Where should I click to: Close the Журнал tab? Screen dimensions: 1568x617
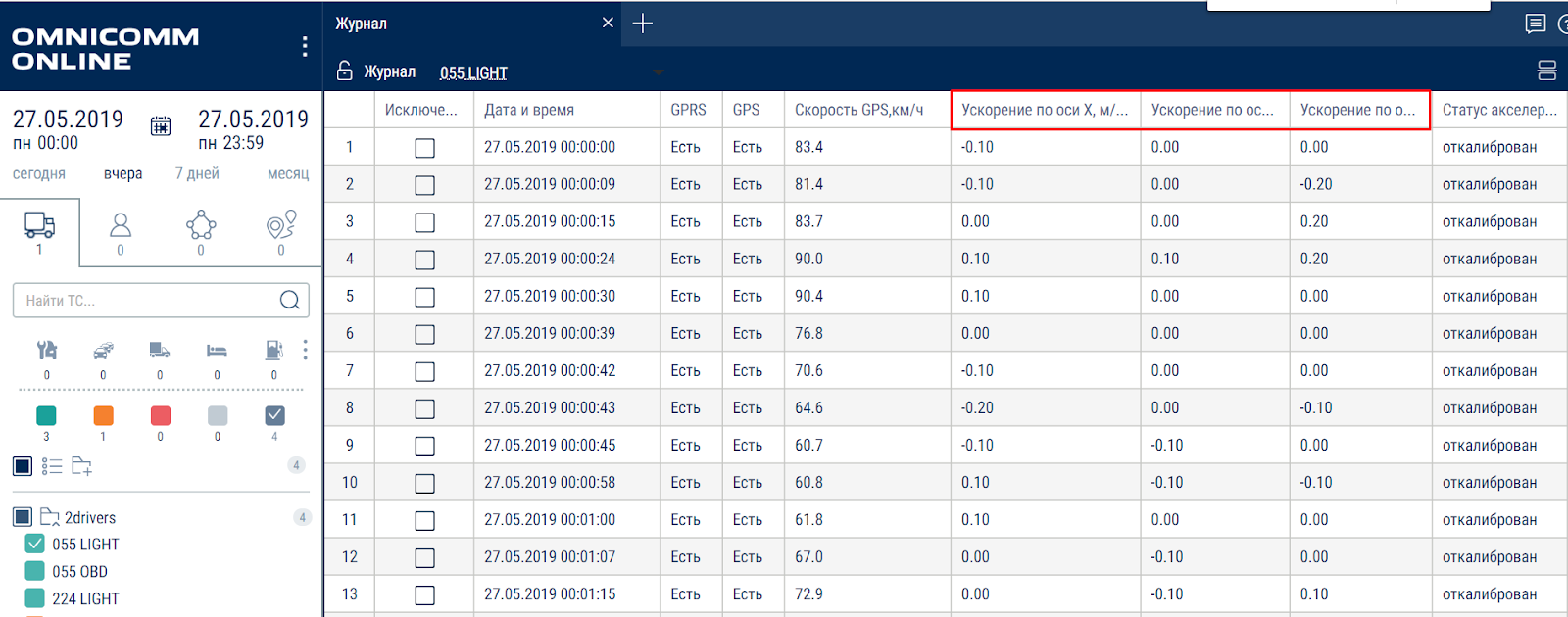pos(608,23)
